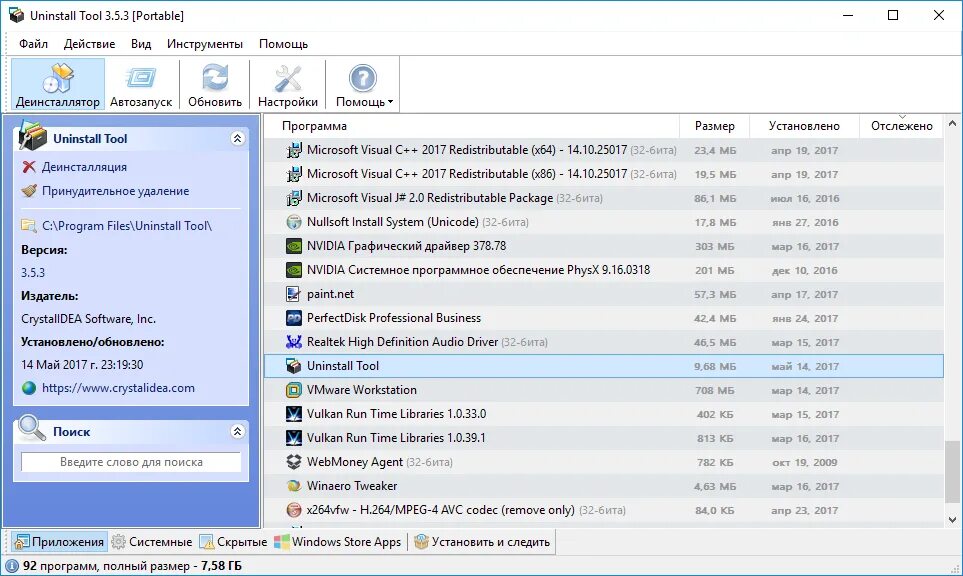The image size is (963, 576).
Task: Click the red X Деинсталляция icon
Action: pyautogui.click(x=29, y=167)
